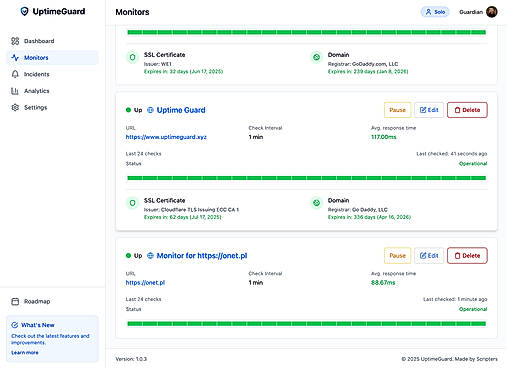507x368 pixels.
Task: Go to Incidents page
Action: 53,74
